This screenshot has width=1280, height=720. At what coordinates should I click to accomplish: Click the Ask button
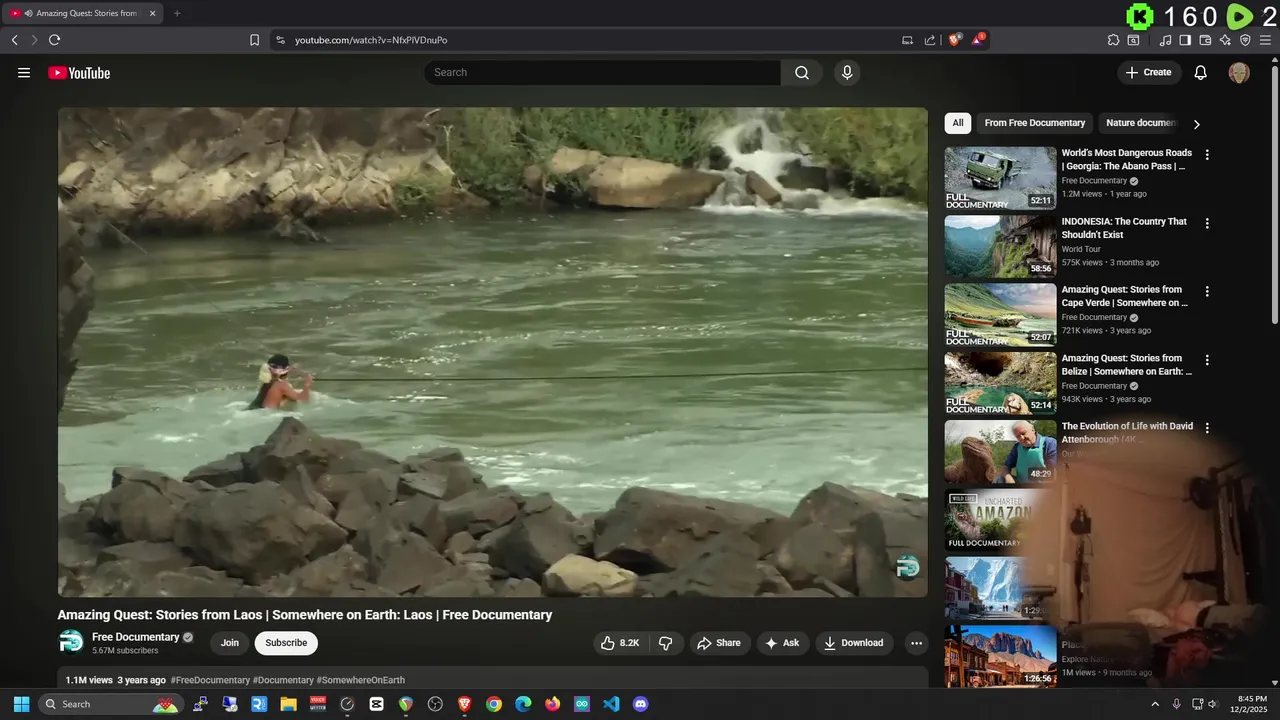coord(782,643)
